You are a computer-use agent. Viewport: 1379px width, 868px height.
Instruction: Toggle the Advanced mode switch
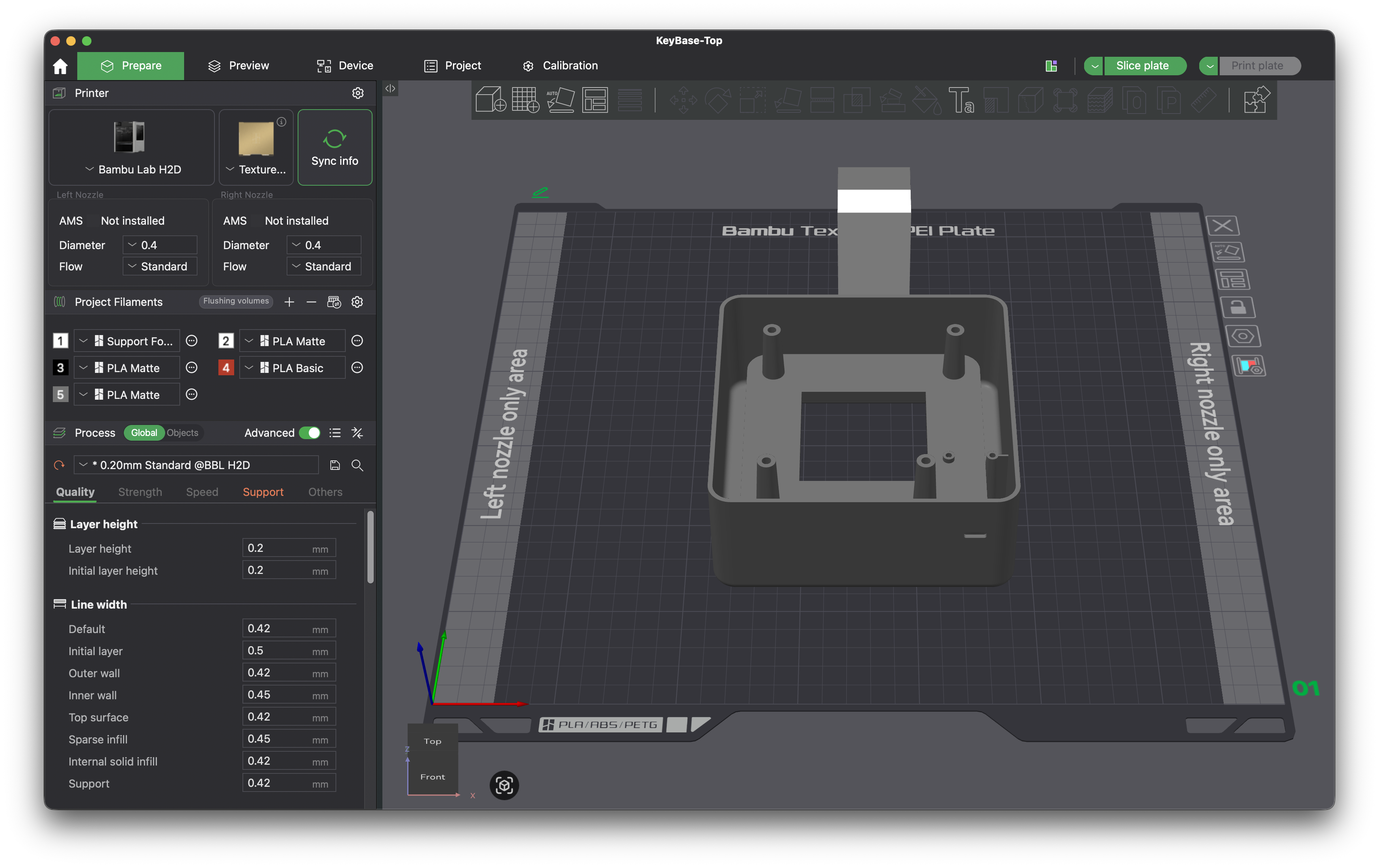pos(310,433)
